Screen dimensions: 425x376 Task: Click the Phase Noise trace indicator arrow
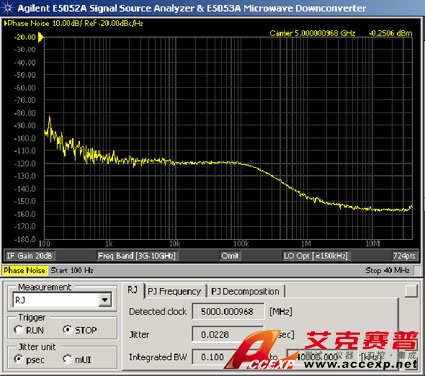(5, 23)
